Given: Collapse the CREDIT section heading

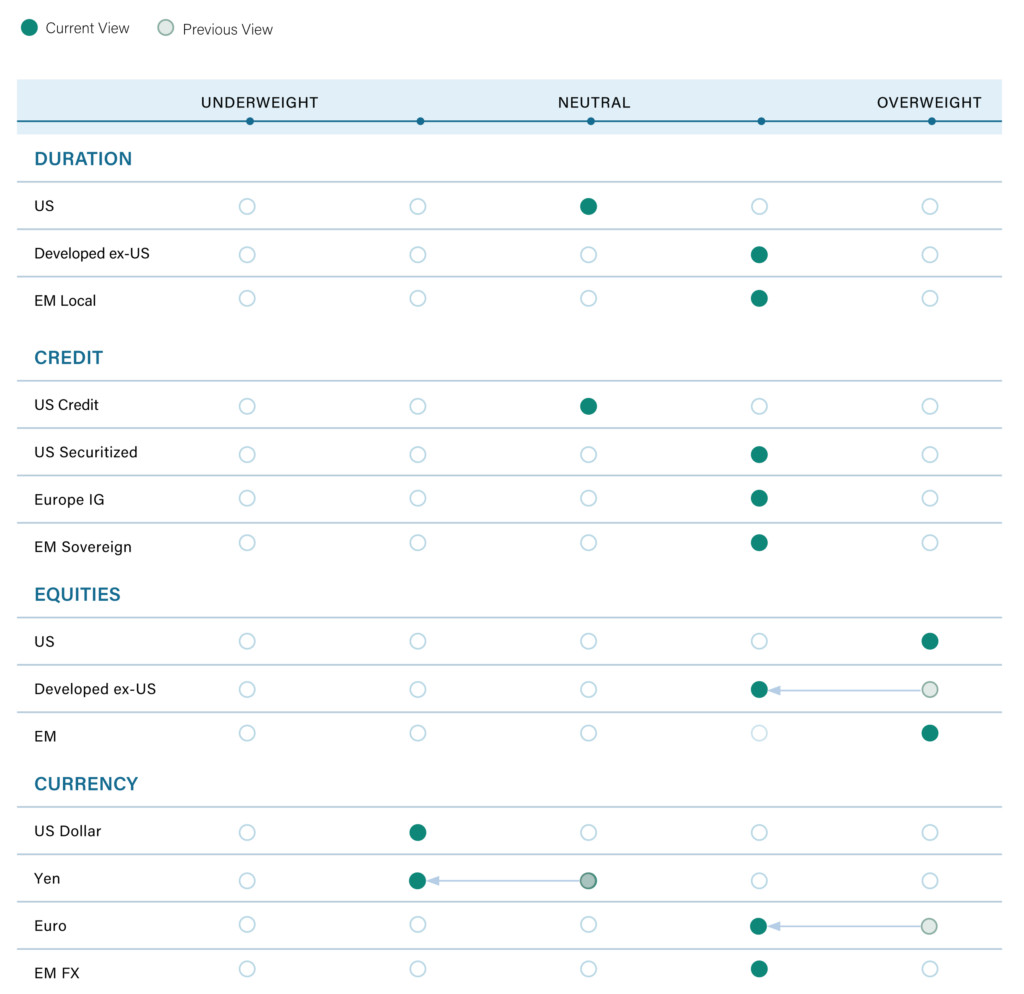Looking at the screenshot, I should tap(68, 358).
